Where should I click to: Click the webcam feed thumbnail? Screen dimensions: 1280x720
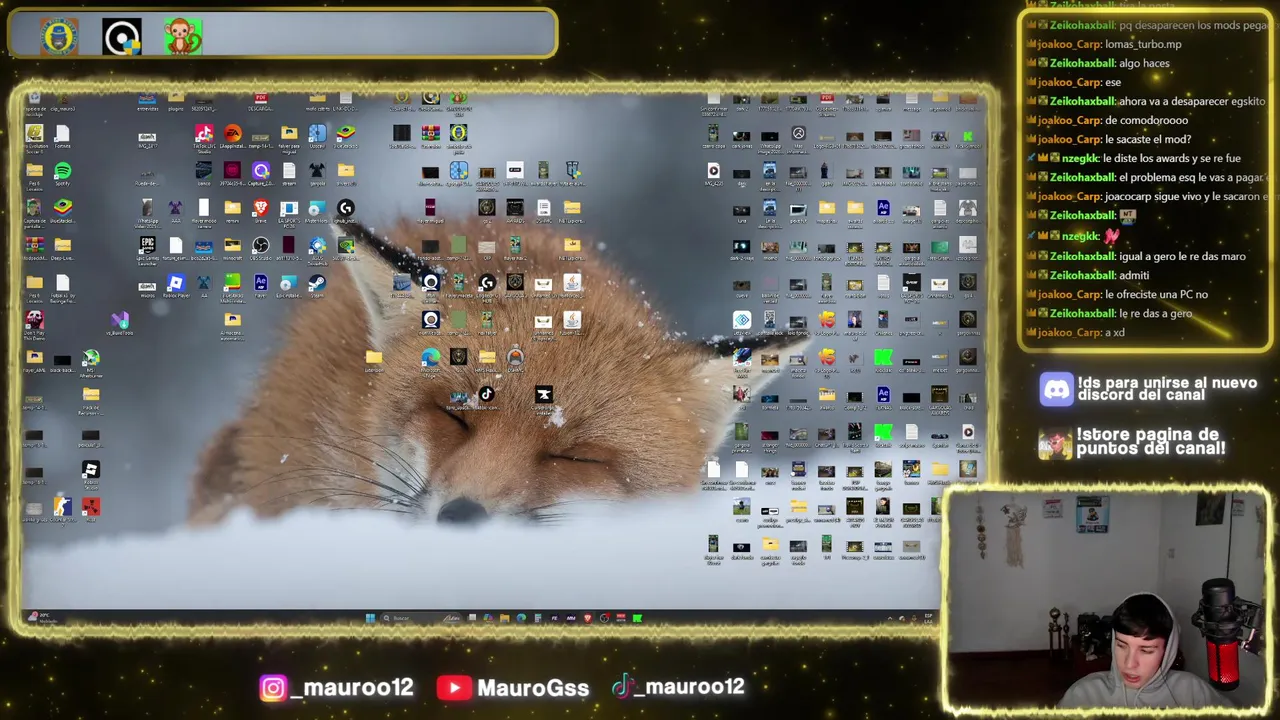1106,600
